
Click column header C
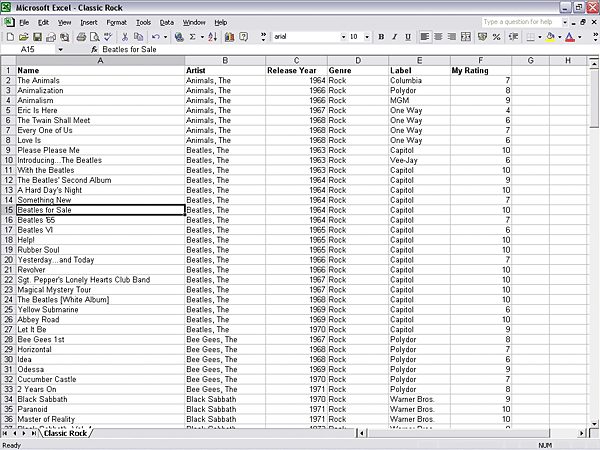click(296, 60)
